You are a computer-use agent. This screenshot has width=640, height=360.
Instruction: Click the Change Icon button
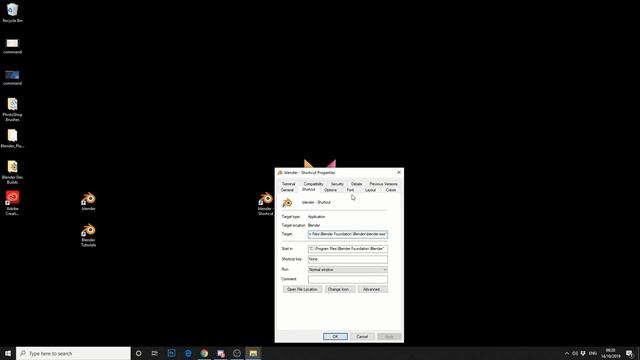click(340, 289)
